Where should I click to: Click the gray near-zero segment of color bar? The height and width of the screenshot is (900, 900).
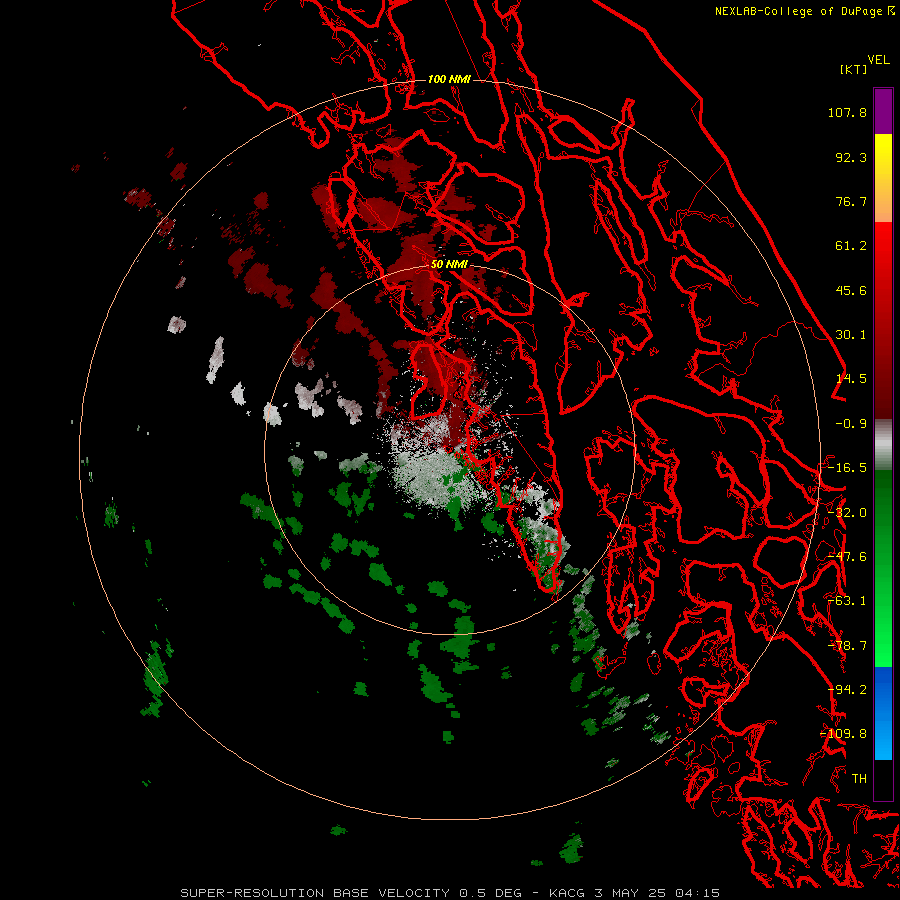point(883,444)
